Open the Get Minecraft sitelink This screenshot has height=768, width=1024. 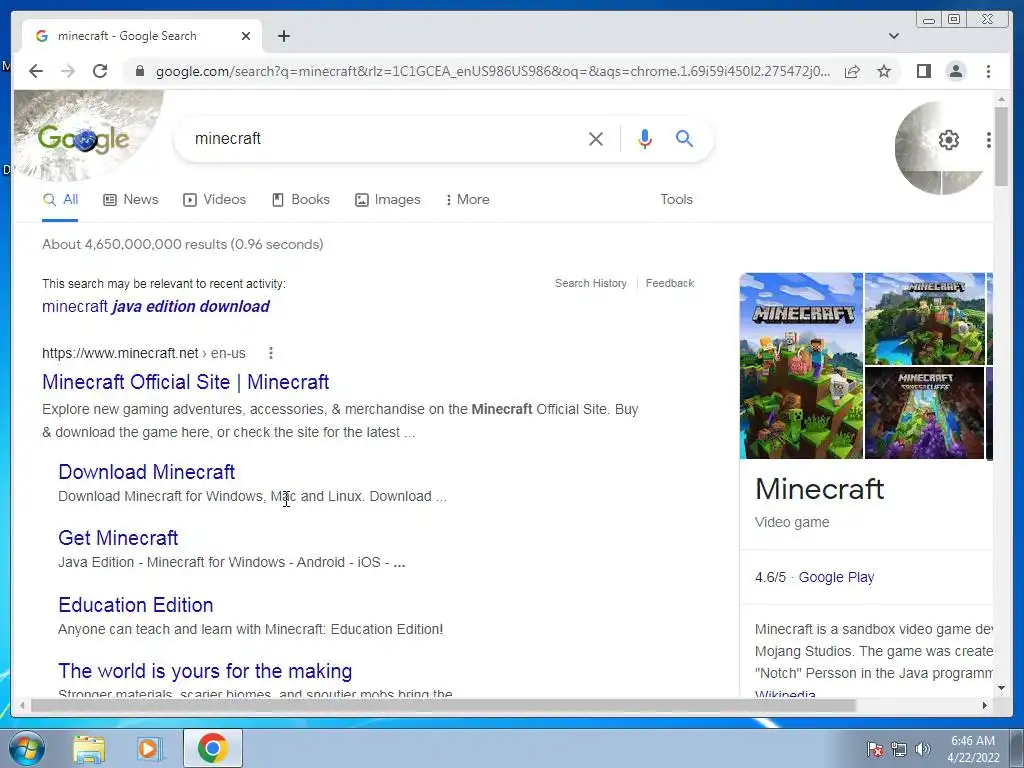click(118, 538)
